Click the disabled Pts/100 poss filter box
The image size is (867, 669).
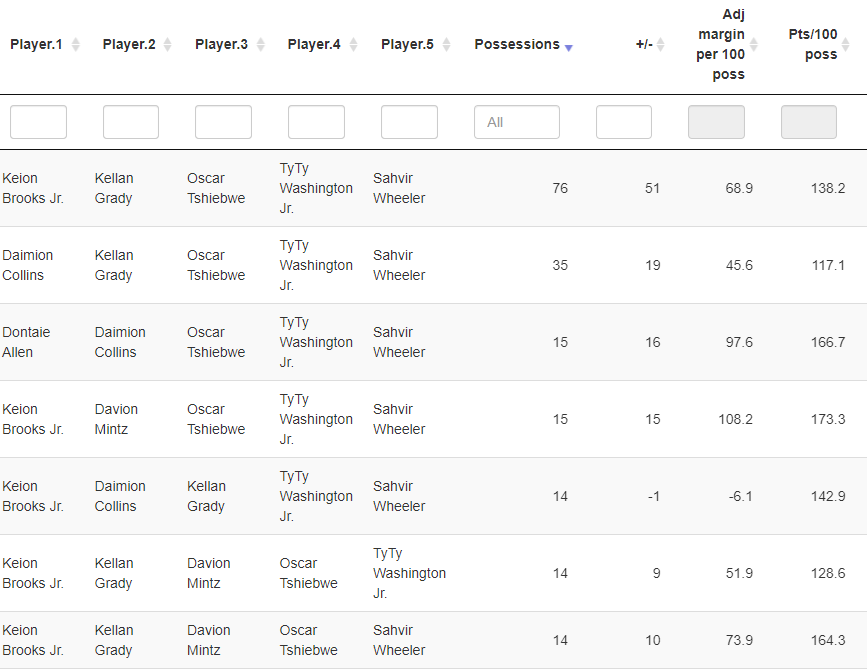[x=809, y=122]
